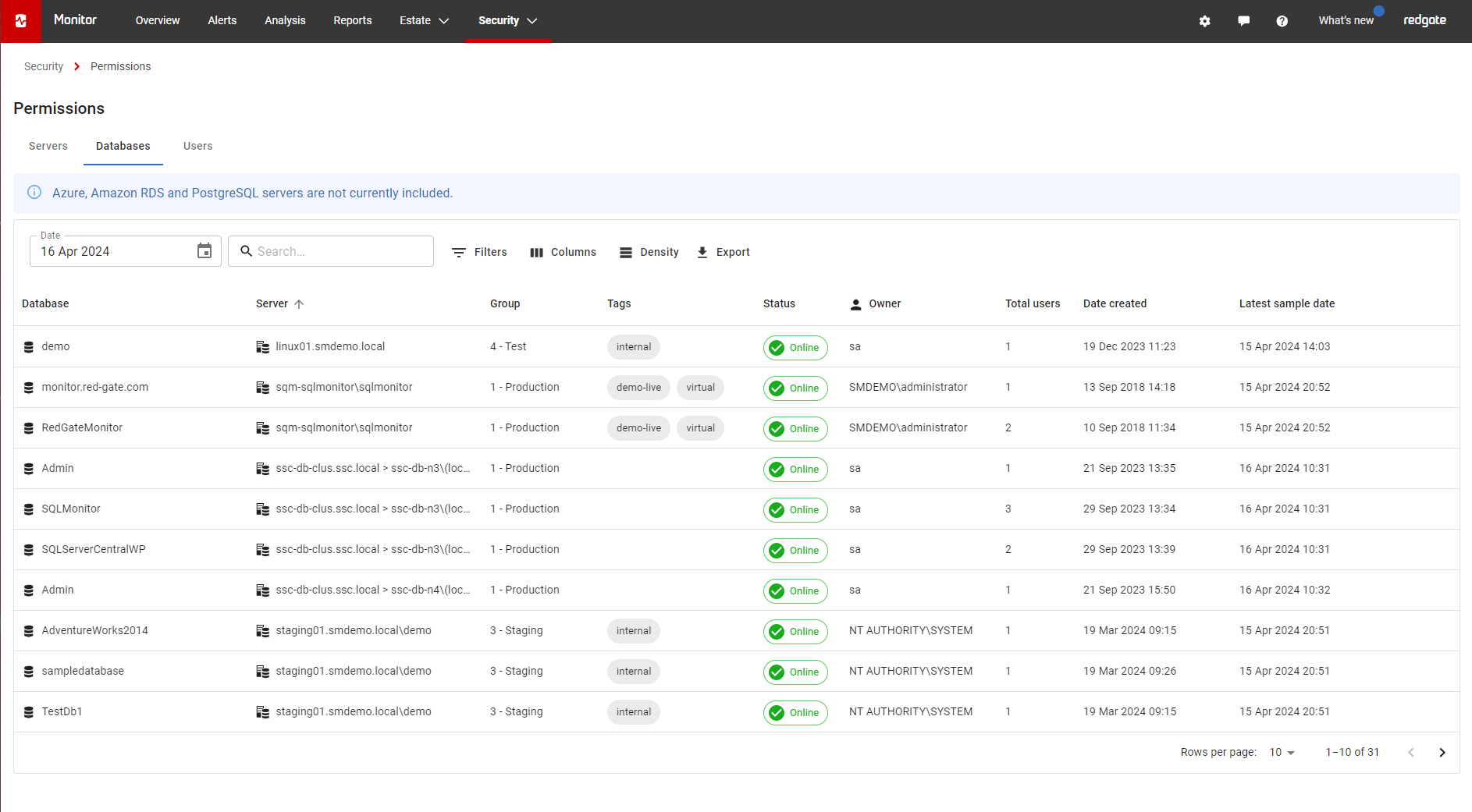Image resolution: width=1472 pixels, height=812 pixels.
Task: Open the settings gear icon
Action: pyautogui.click(x=1205, y=21)
